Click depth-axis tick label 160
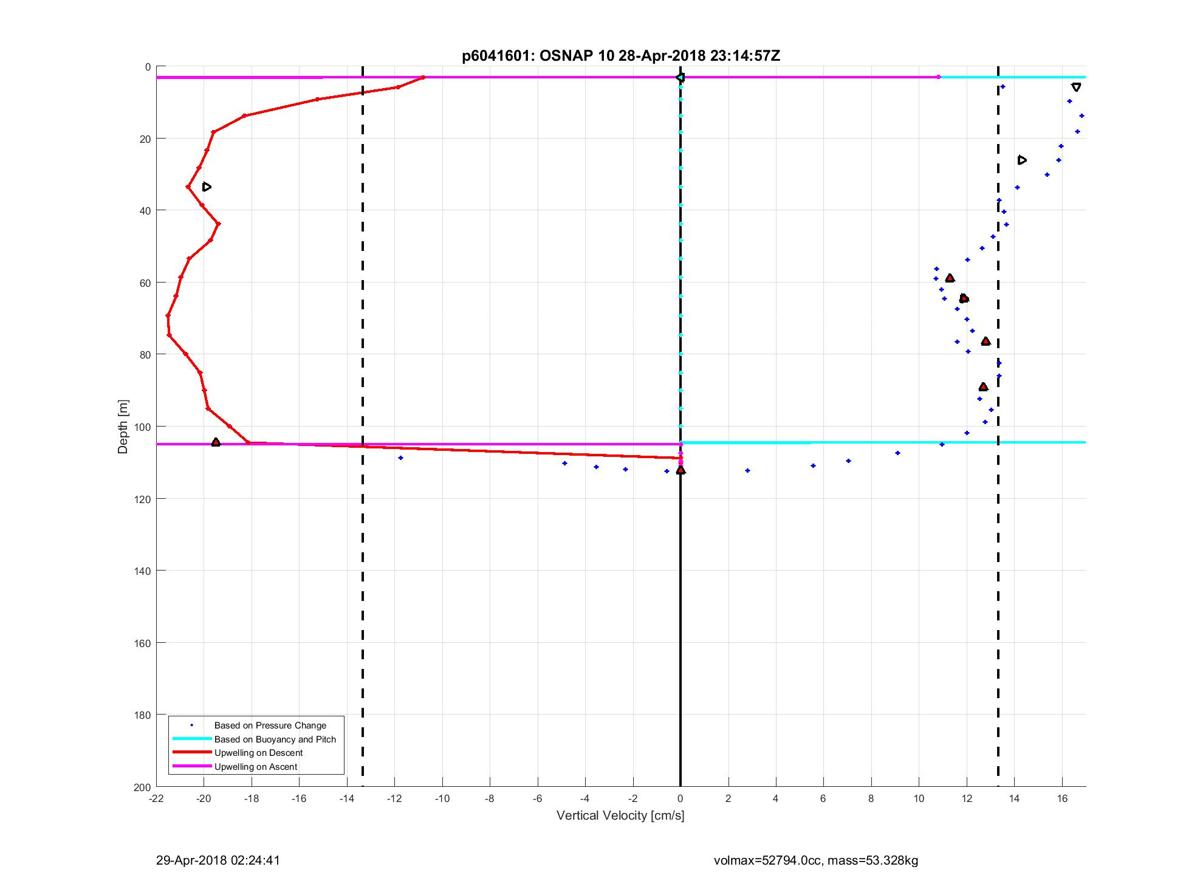Image resolution: width=1200 pixels, height=885 pixels. 142,643
